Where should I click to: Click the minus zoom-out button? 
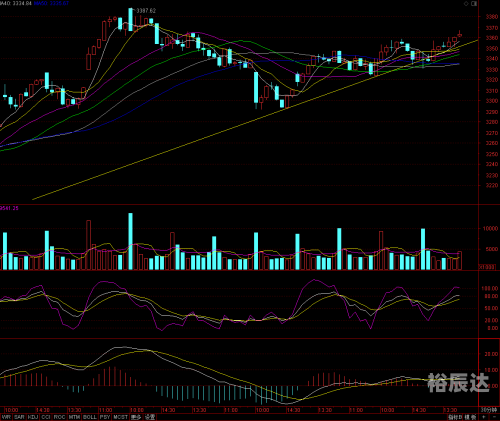(495, 417)
